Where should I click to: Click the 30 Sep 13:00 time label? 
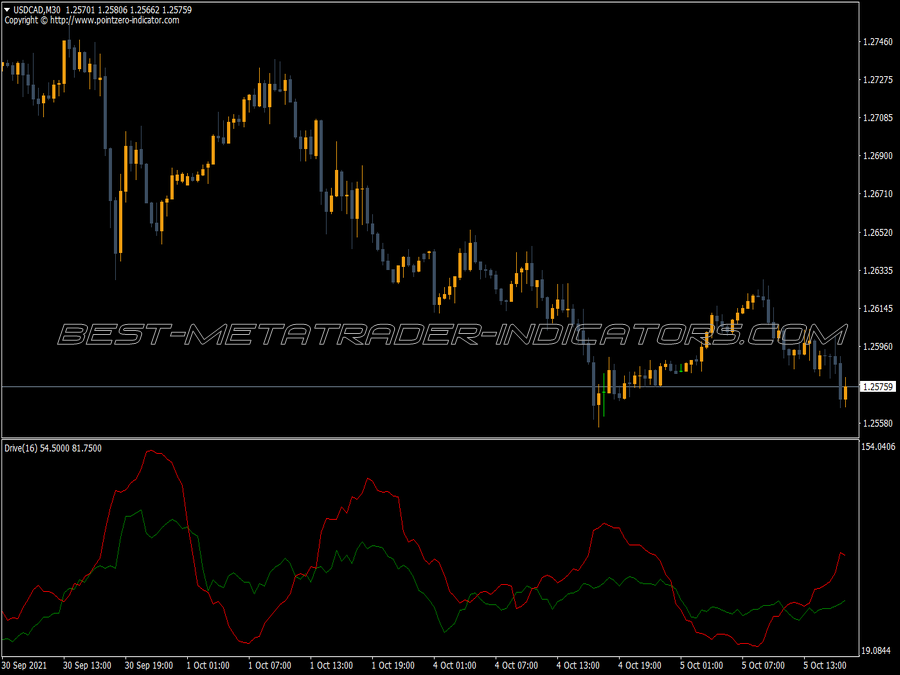tap(87, 665)
